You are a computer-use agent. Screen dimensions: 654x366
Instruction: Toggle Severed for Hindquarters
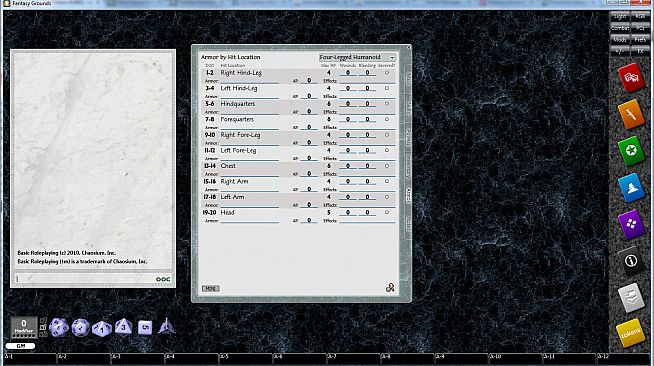point(387,103)
